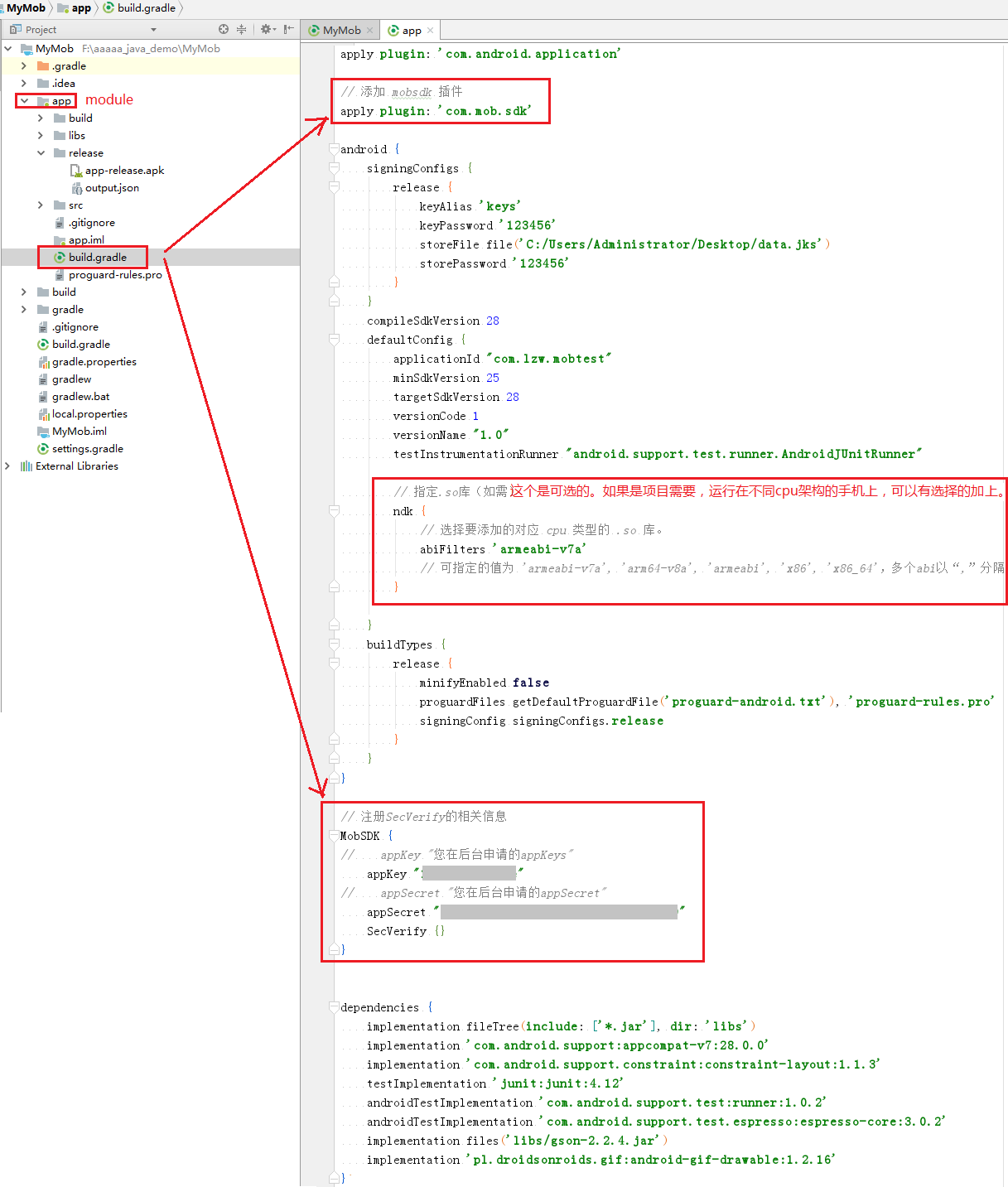1008x1187 pixels.
Task: Fold the android block in editor gutter
Action: (x=334, y=149)
